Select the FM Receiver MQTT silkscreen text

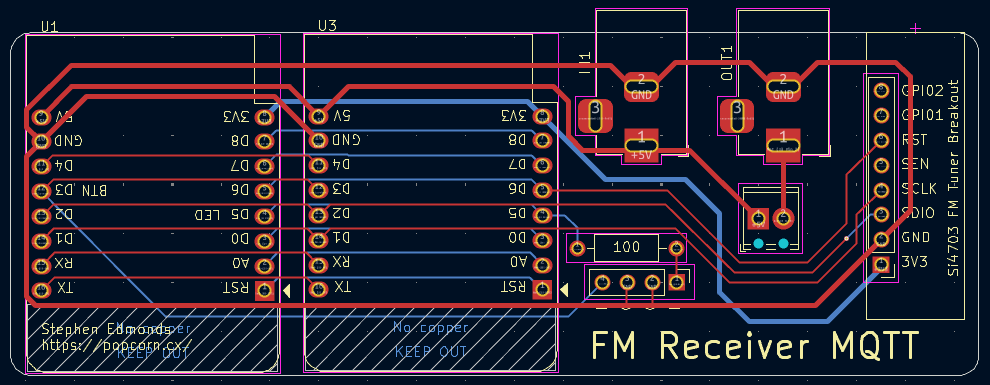[754, 346]
